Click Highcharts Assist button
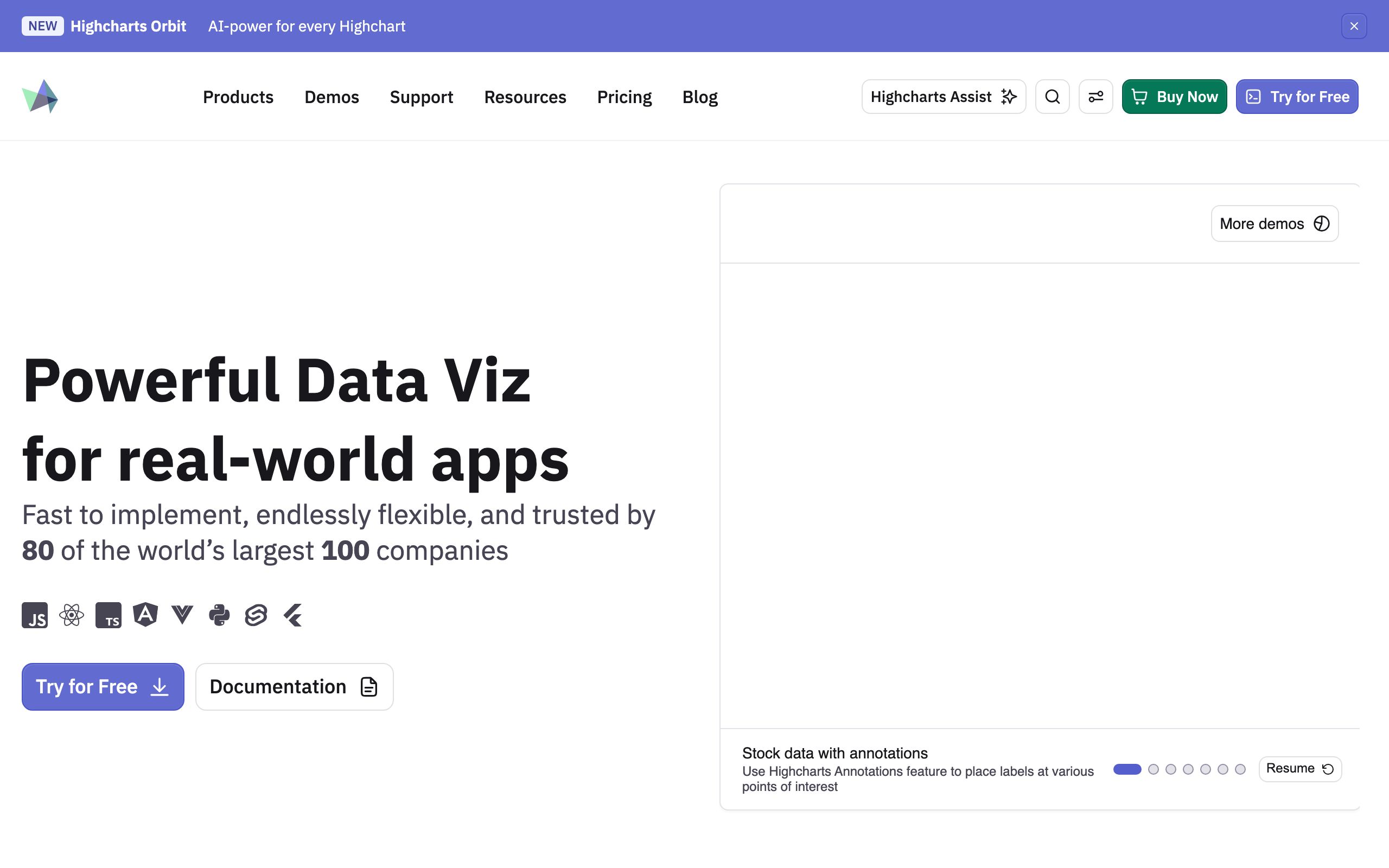 coord(944,97)
